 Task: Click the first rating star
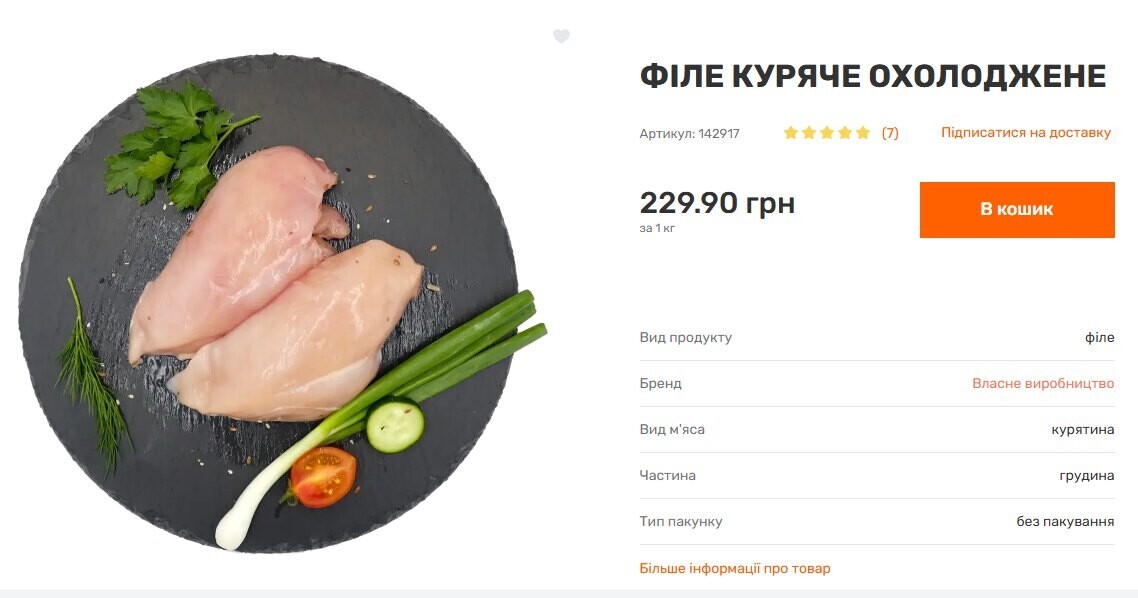[790, 133]
